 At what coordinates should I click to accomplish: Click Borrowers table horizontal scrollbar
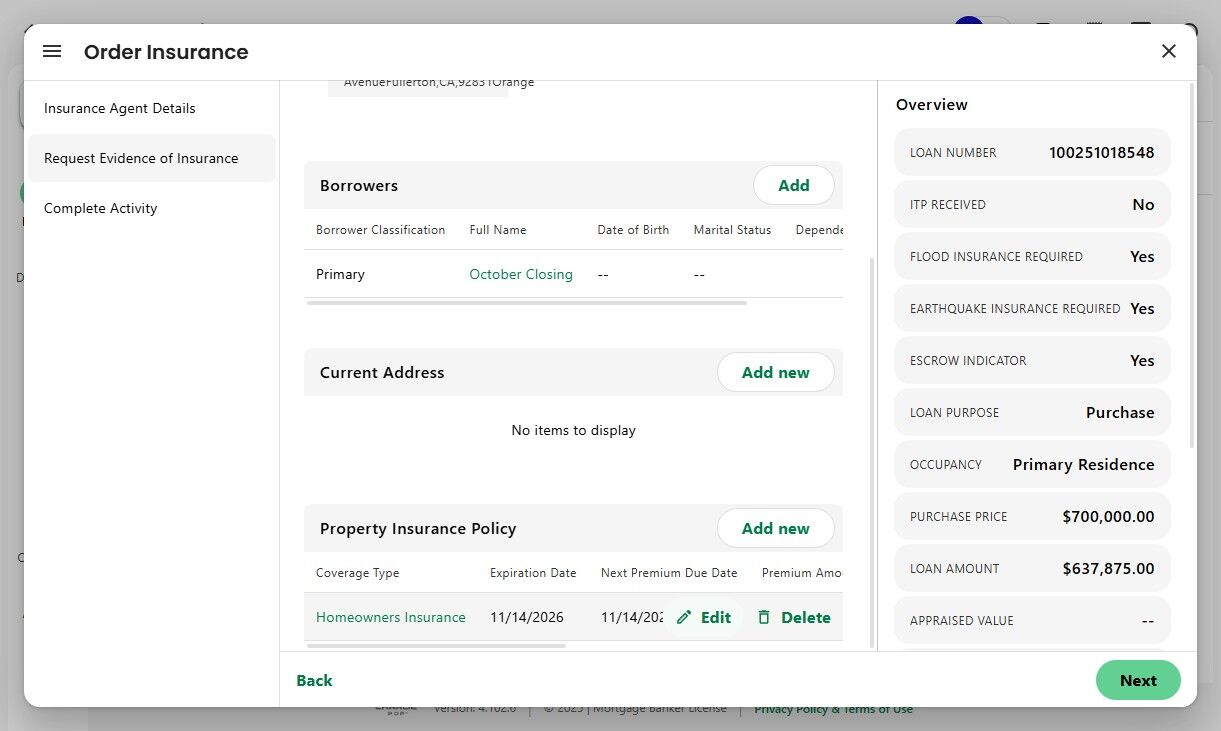tap(526, 302)
